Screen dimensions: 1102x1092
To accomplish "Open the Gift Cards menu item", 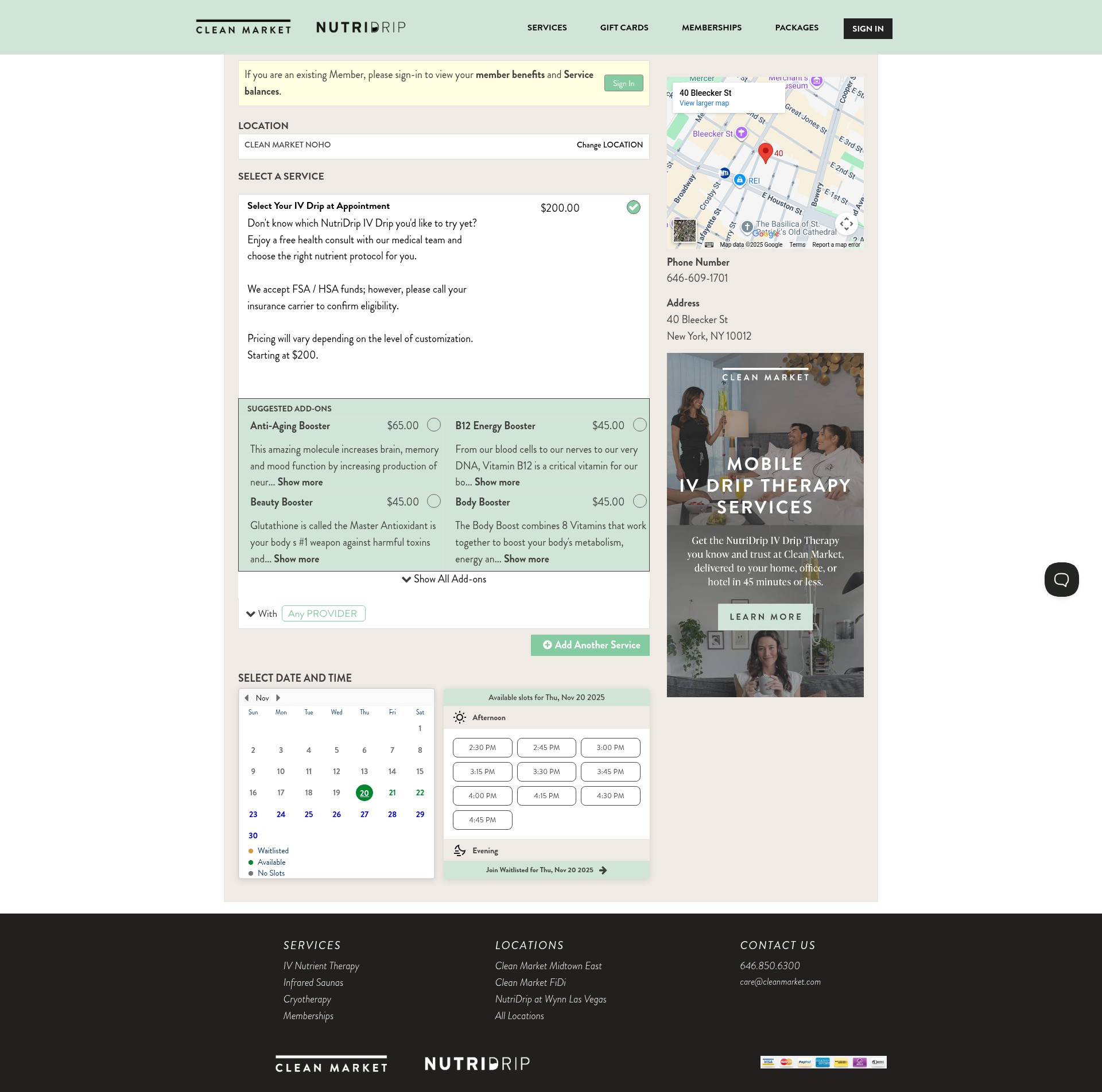I will point(624,28).
